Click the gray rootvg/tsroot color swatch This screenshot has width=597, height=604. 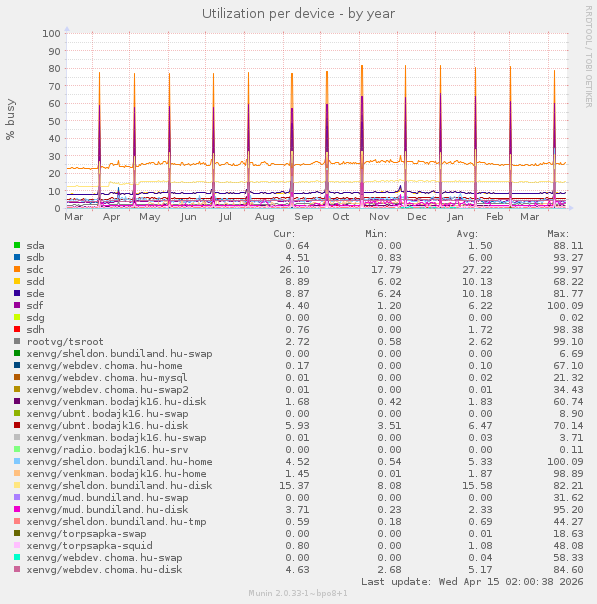17,341
